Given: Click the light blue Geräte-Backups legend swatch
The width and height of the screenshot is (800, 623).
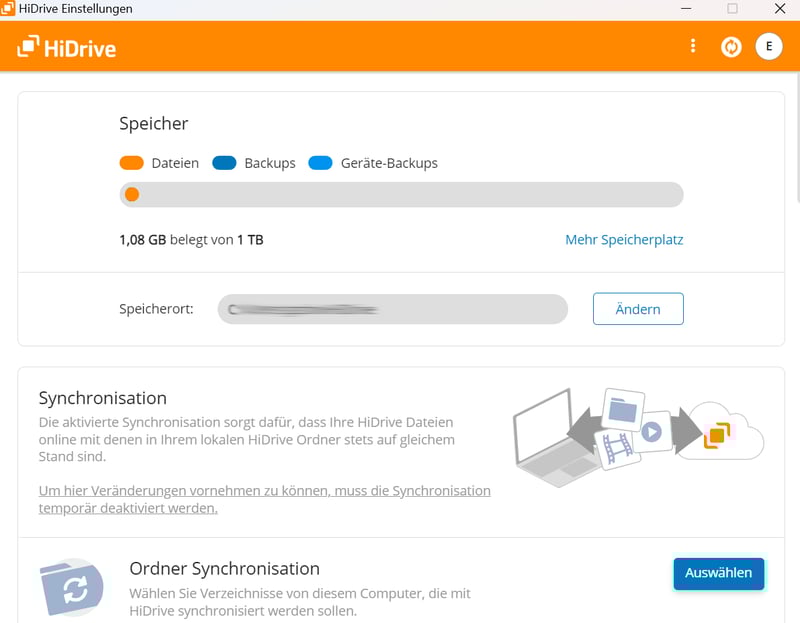Looking at the screenshot, I should pyautogui.click(x=320, y=163).
